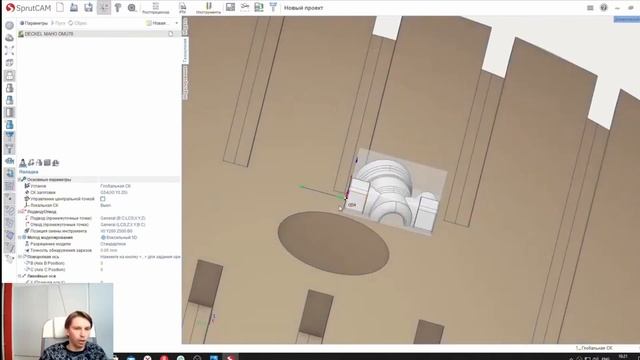640x360 pixels.
Task: Select the Подвод (промежуточные точки) row
Action: pos(99,218)
